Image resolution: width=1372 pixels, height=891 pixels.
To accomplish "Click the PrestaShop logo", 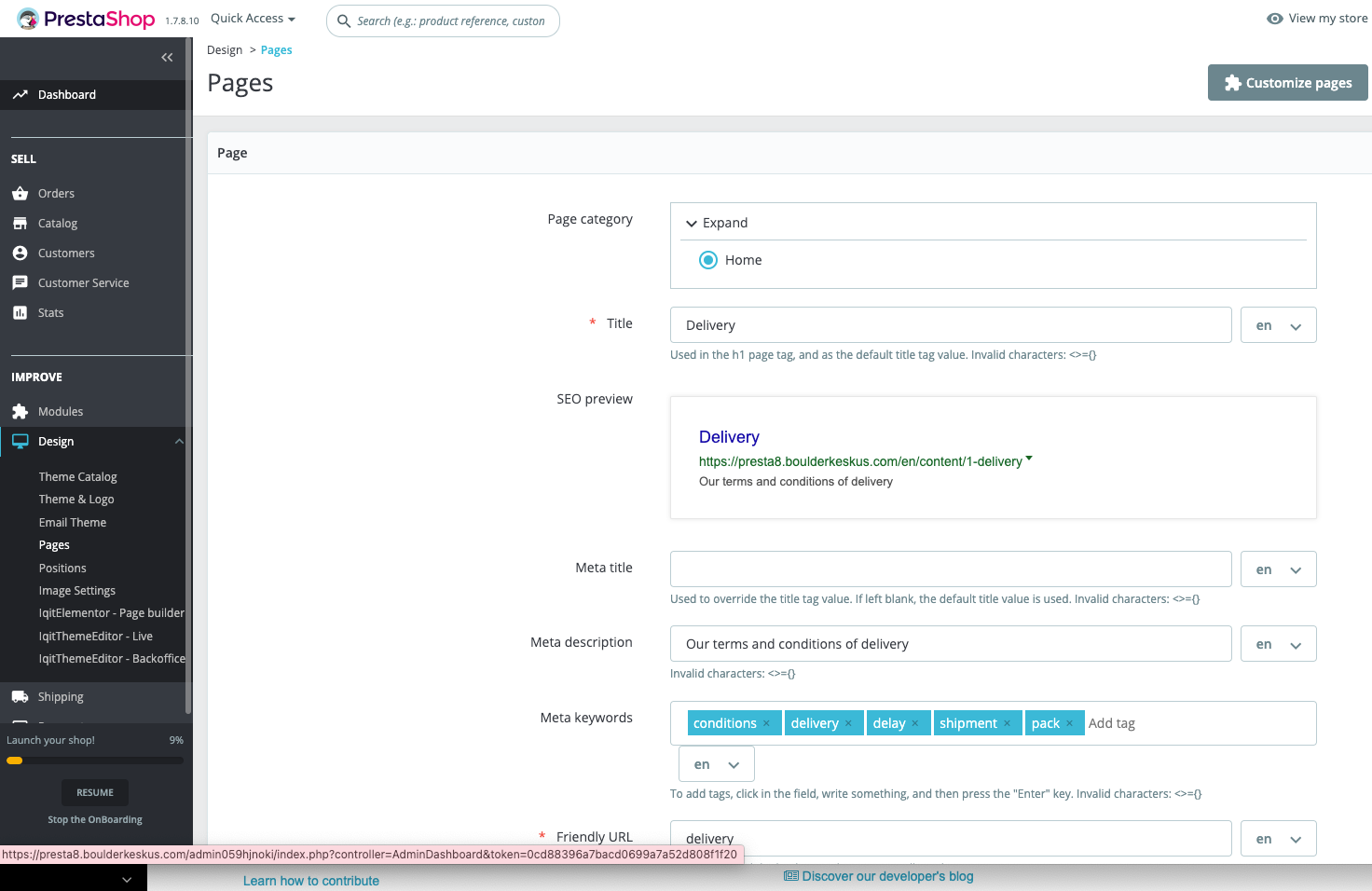I will coord(87,19).
